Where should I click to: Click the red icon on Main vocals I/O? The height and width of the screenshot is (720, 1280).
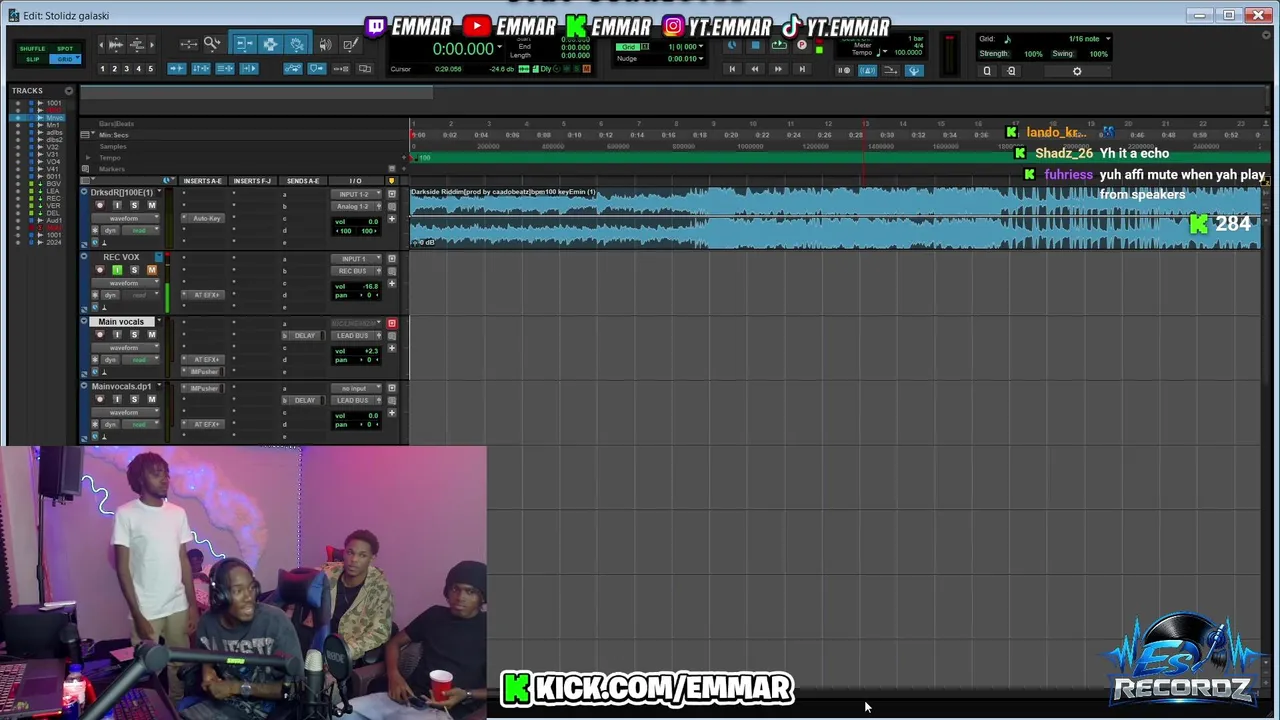click(x=392, y=323)
